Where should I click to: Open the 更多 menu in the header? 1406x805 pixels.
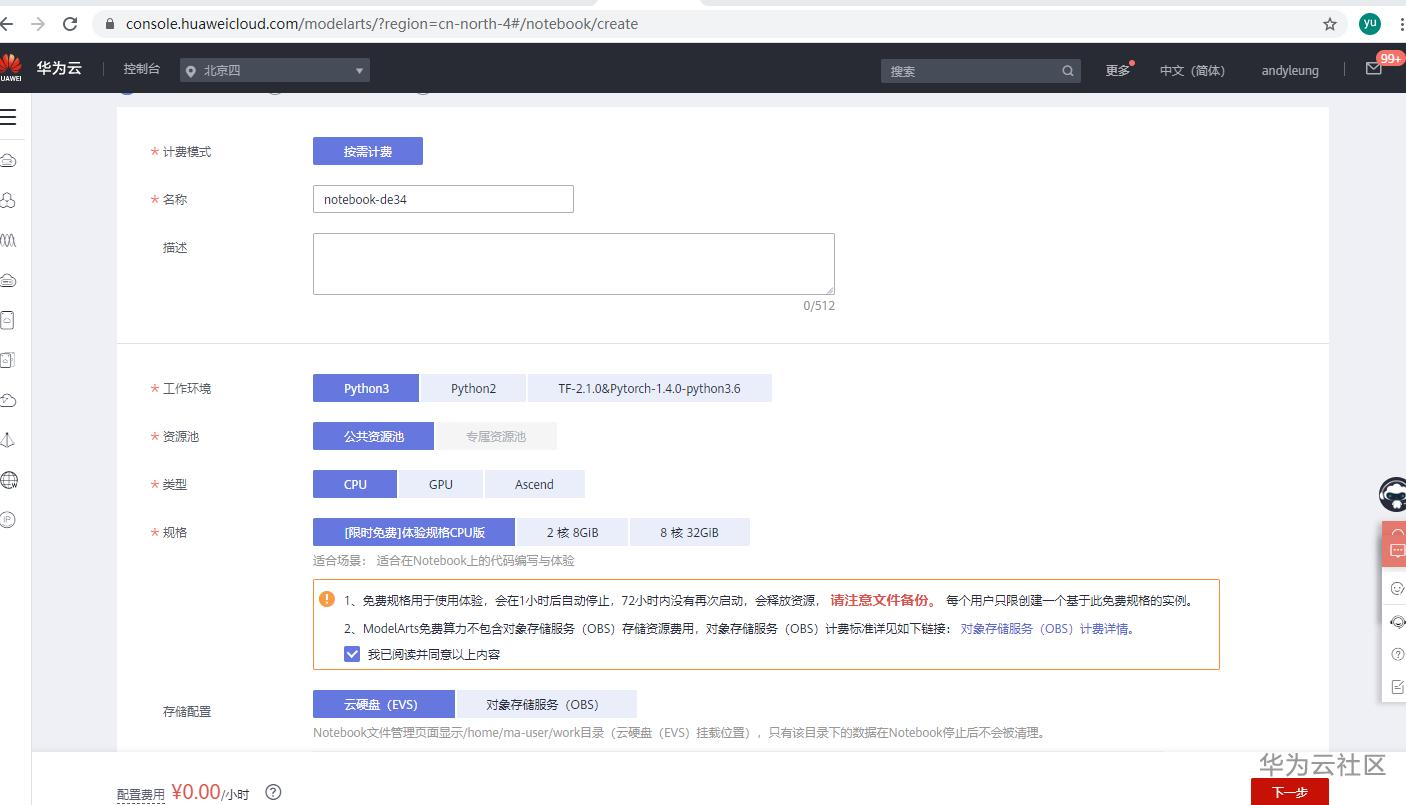(1118, 70)
